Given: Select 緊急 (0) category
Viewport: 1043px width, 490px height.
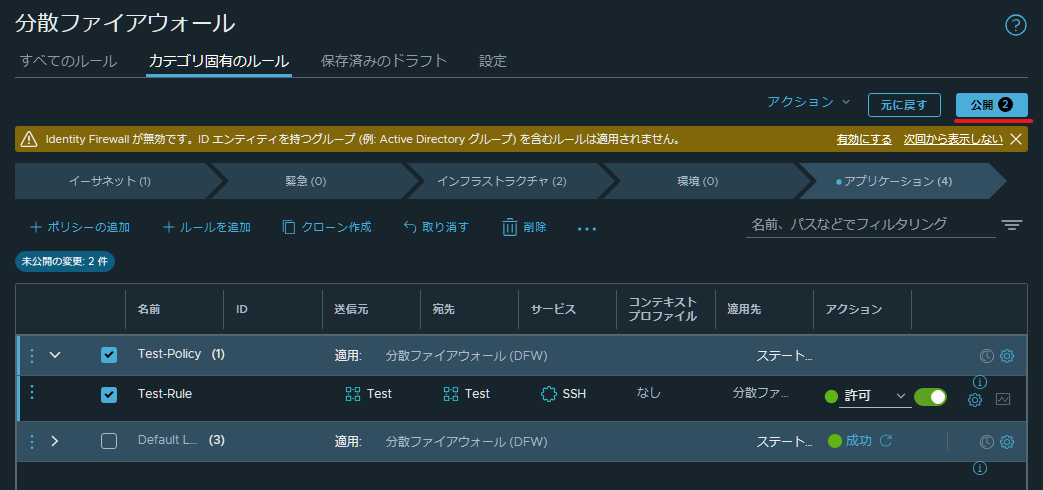Looking at the screenshot, I should click(x=306, y=181).
